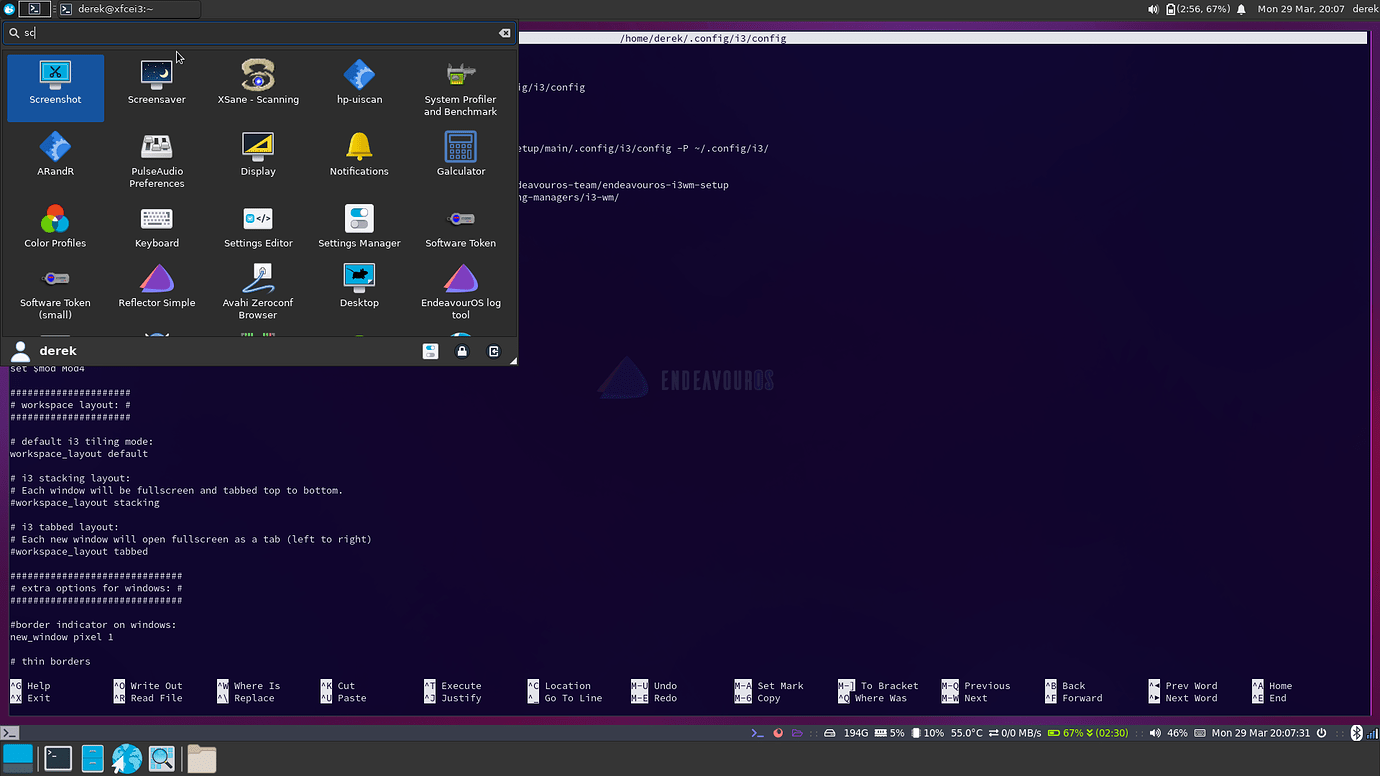Screen dimensions: 1380x776
Task: Open the Screensaver settings
Action: pyautogui.click(x=157, y=85)
